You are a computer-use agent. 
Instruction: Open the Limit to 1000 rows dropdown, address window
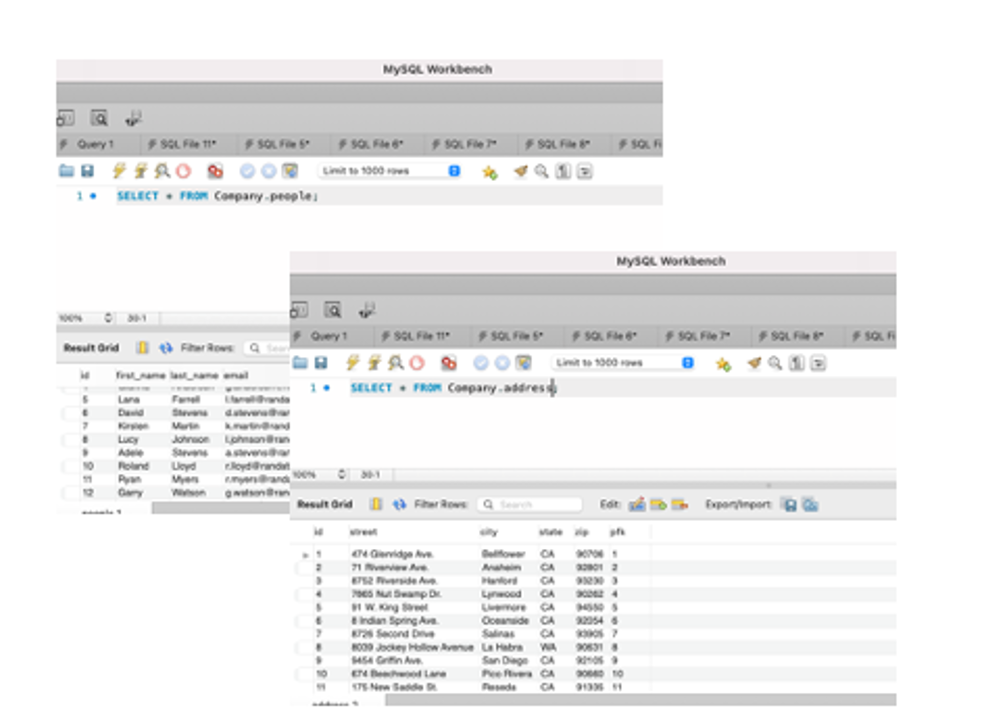tap(624, 362)
